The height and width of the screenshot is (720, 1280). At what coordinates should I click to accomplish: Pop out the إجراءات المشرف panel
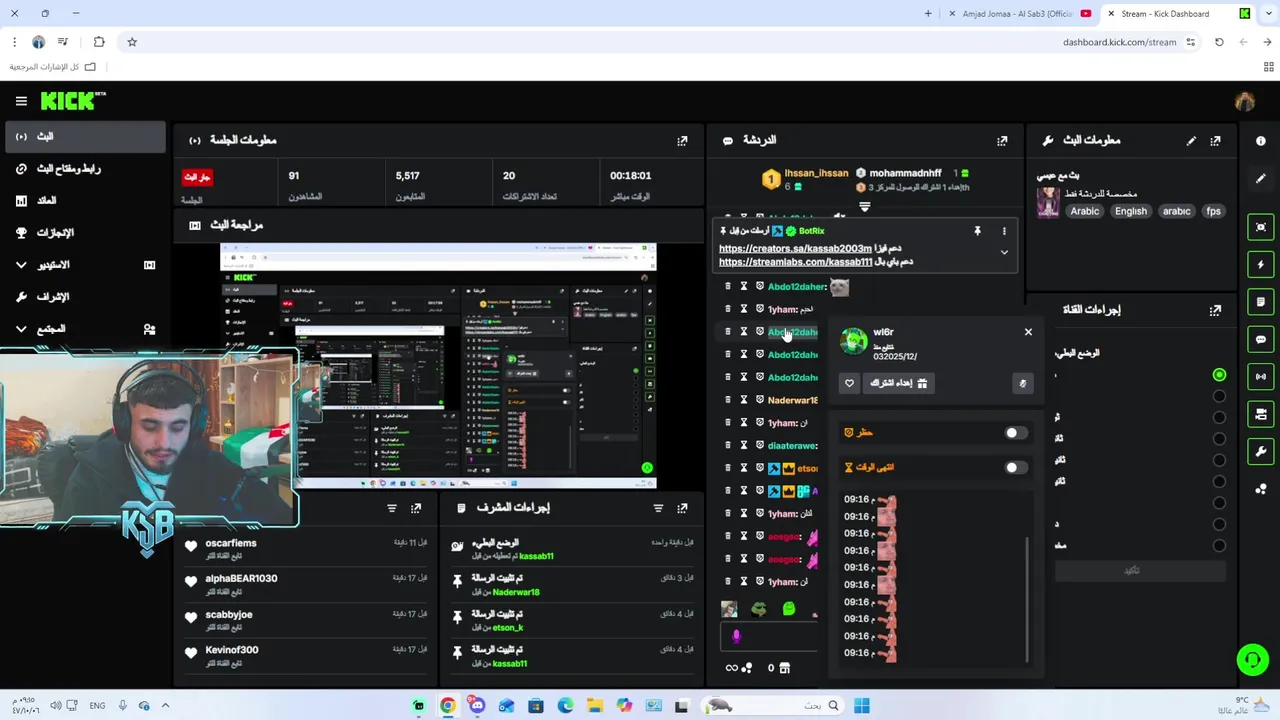coord(682,508)
